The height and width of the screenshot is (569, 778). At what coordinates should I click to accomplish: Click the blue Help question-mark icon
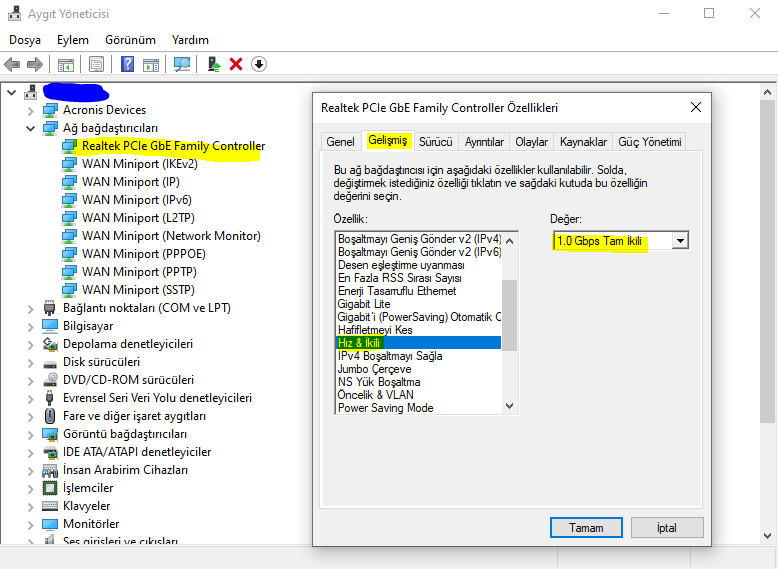click(128, 64)
